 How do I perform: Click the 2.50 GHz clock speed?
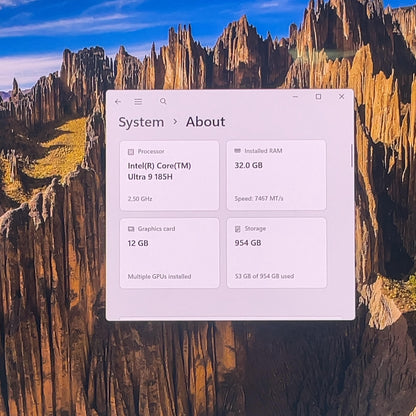pos(140,199)
